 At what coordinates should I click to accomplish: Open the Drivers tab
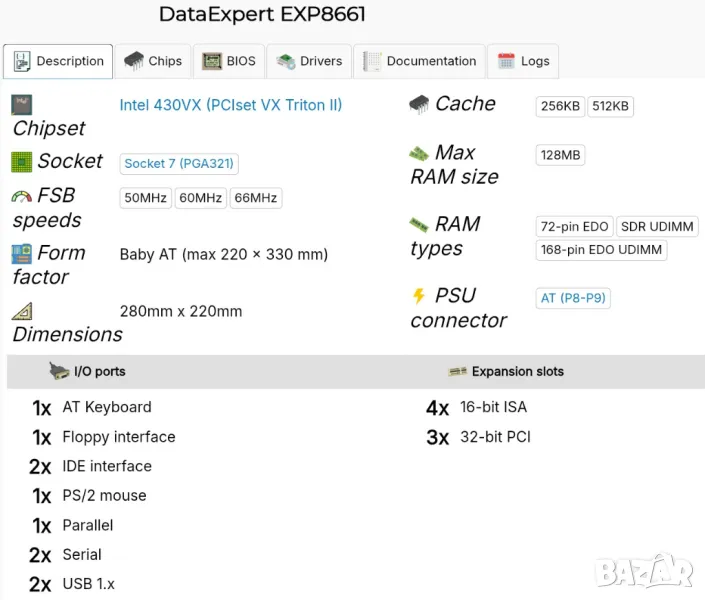310,61
